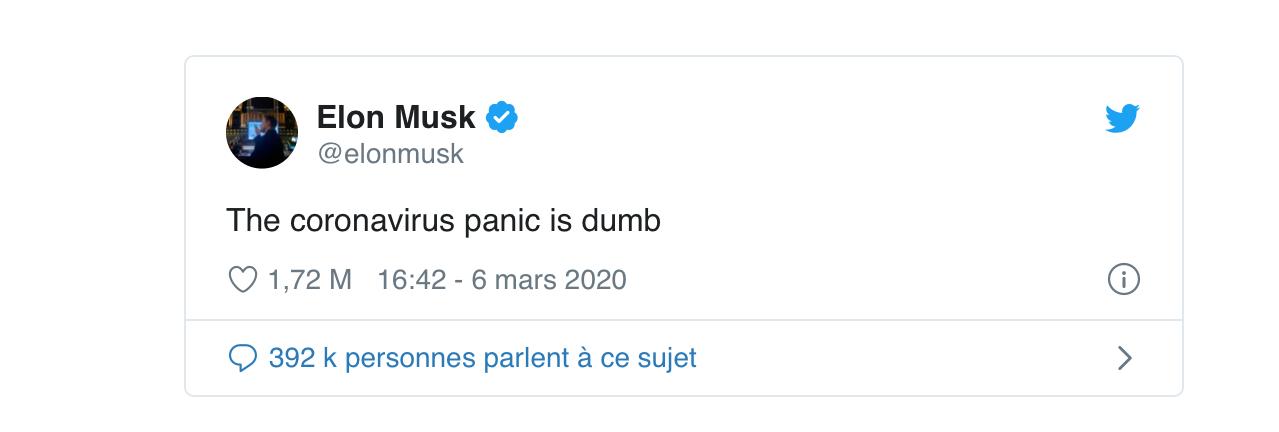
Task: Open Elon Musk's profile picture
Action: coord(262,133)
